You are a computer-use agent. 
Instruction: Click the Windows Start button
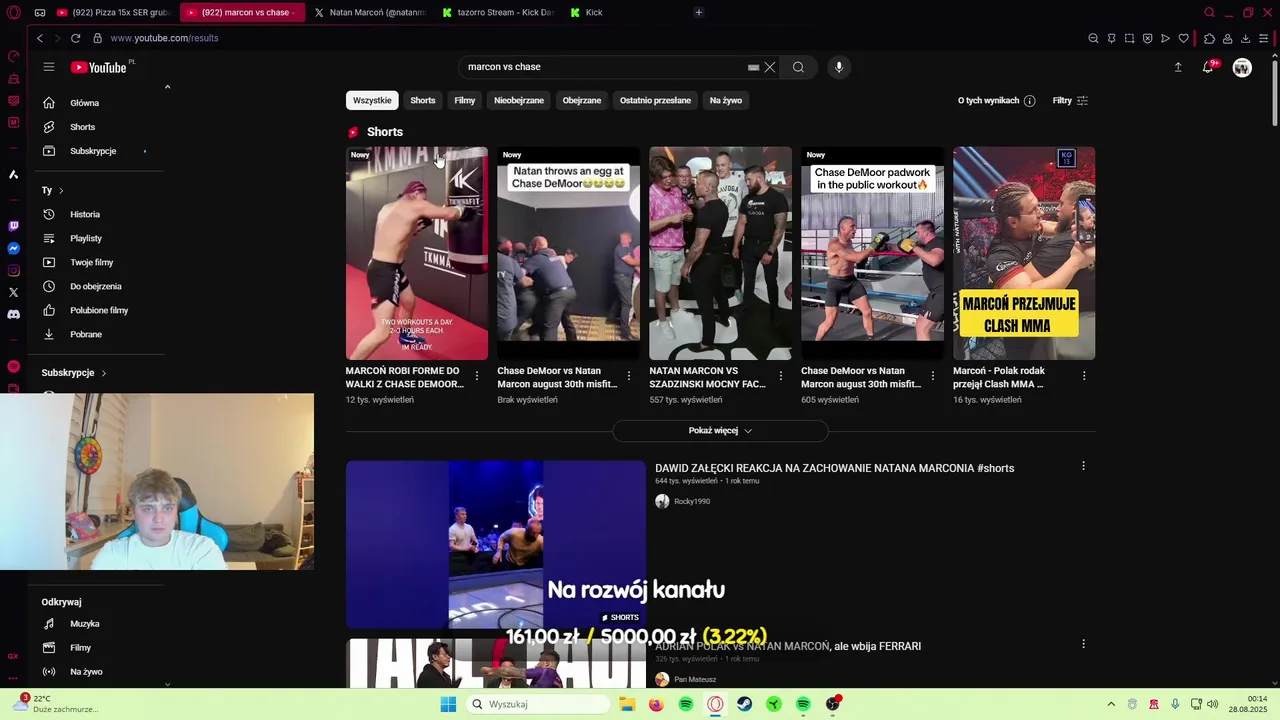click(448, 704)
